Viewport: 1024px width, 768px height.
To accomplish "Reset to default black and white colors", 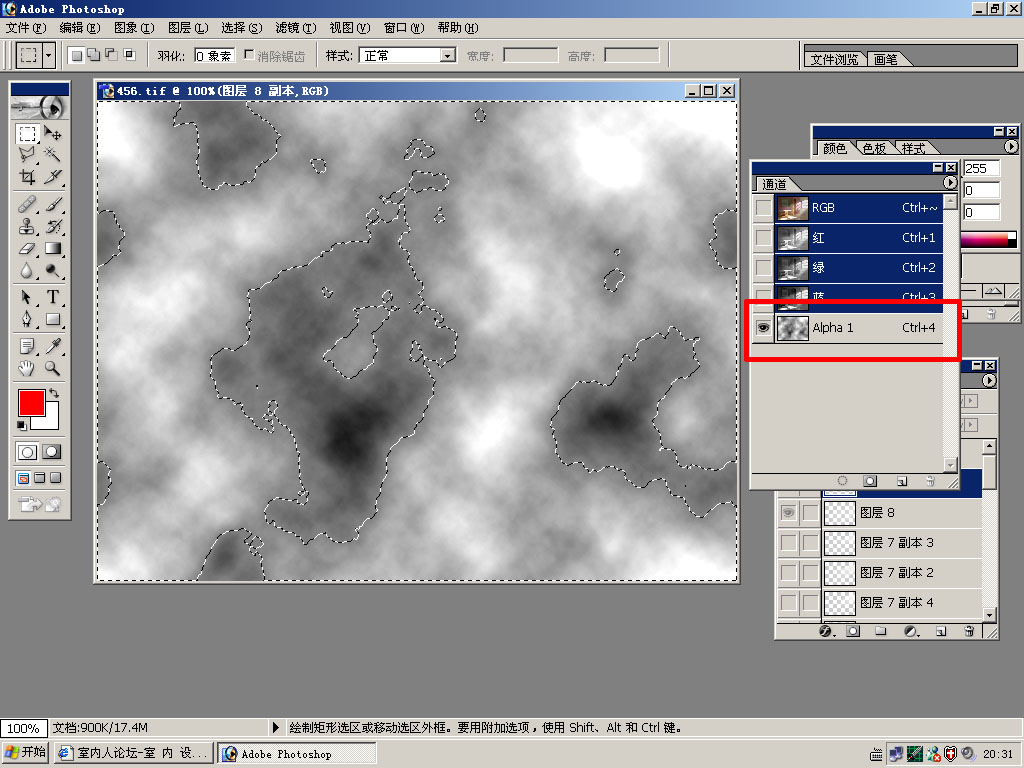I will 22,425.
